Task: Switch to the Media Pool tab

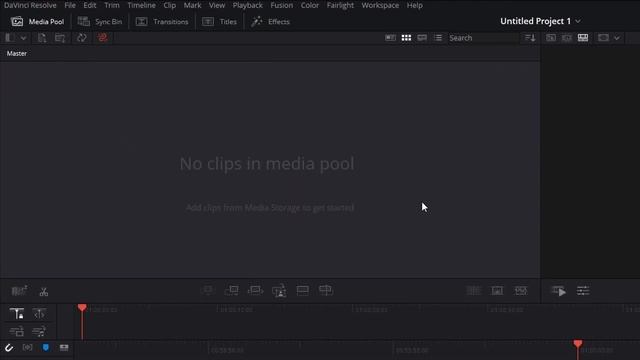Action: coord(37,22)
